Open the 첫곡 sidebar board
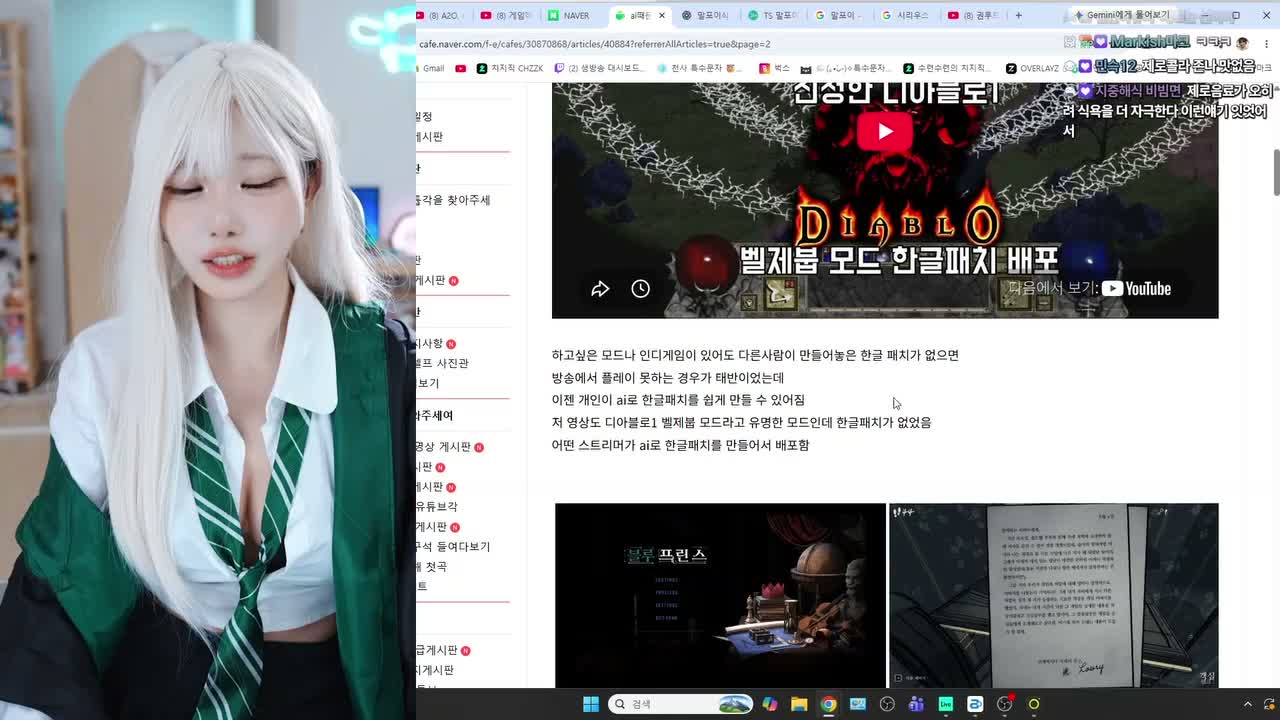The height and width of the screenshot is (720, 1280). coord(432,567)
